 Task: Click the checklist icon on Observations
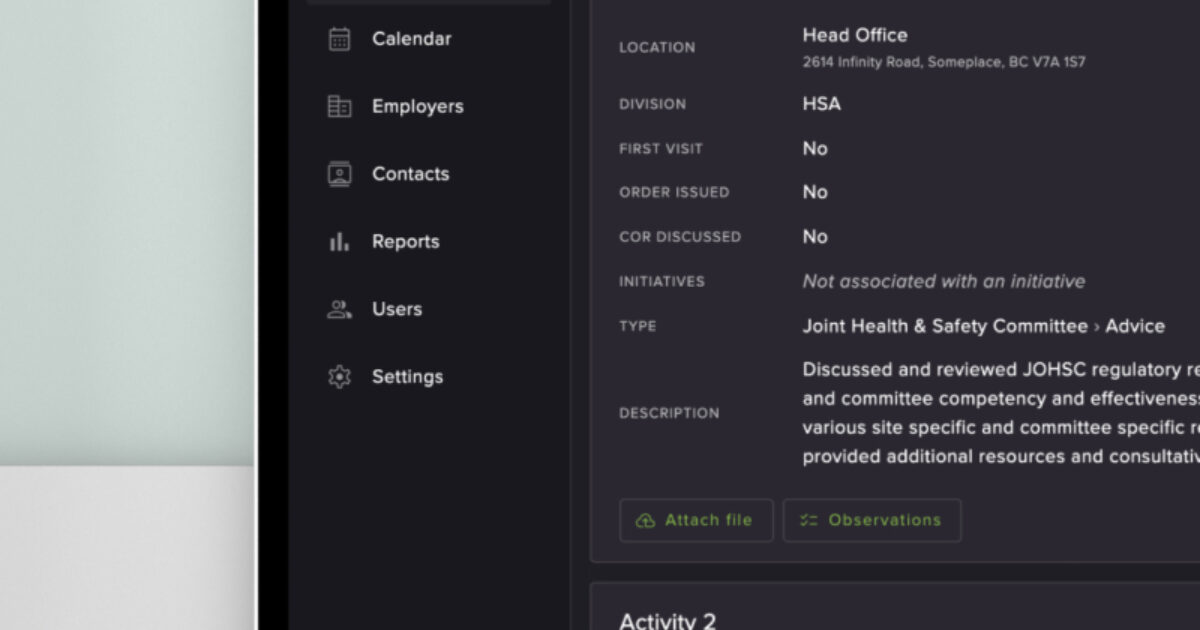pos(809,520)
